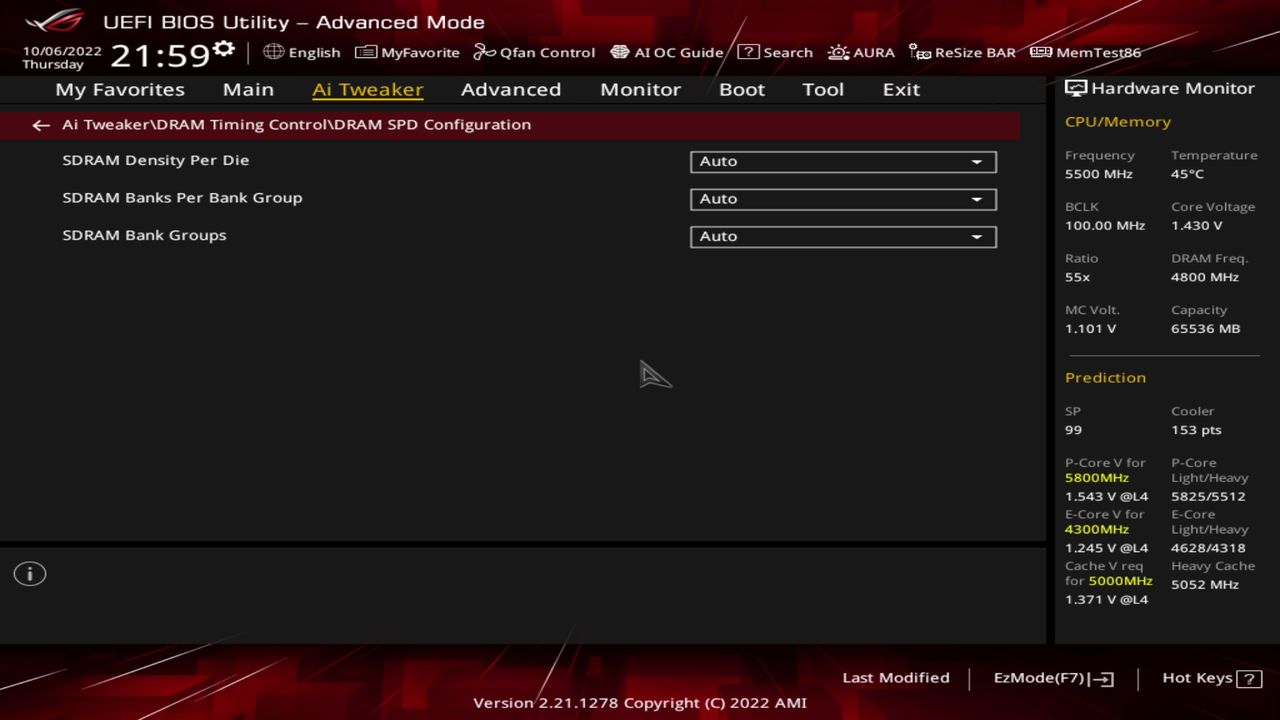Click the 100.00 MHz BCLK value
The width and height of the screenshot is (1280, 720).
(1105, 226)
